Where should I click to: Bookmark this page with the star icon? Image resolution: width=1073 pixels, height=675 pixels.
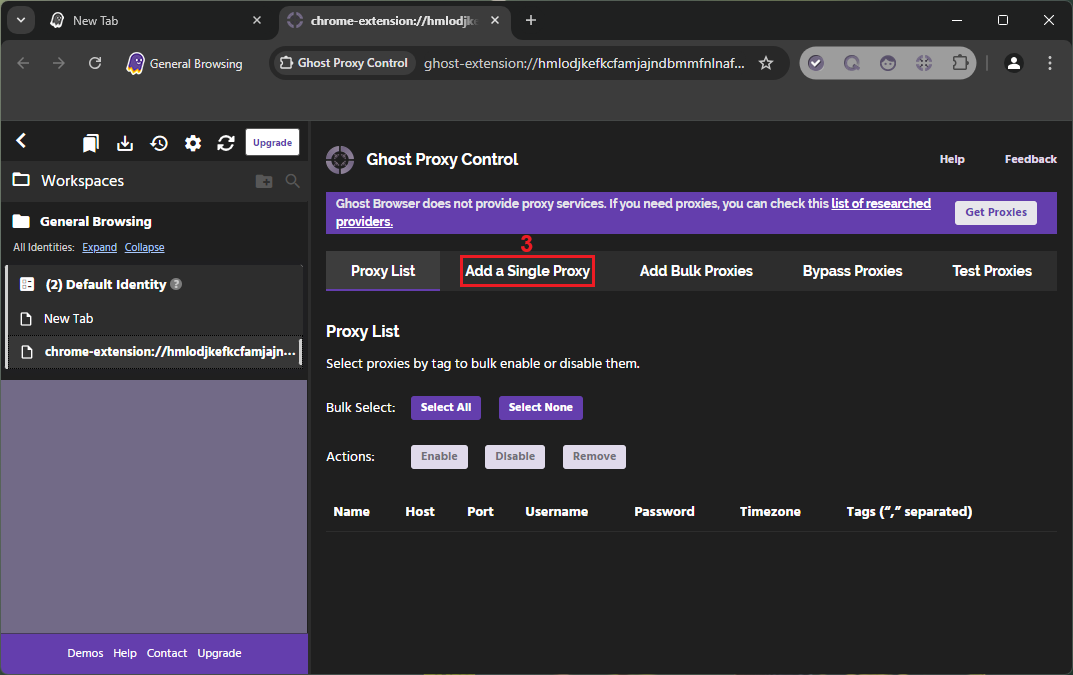click(766, 63)
